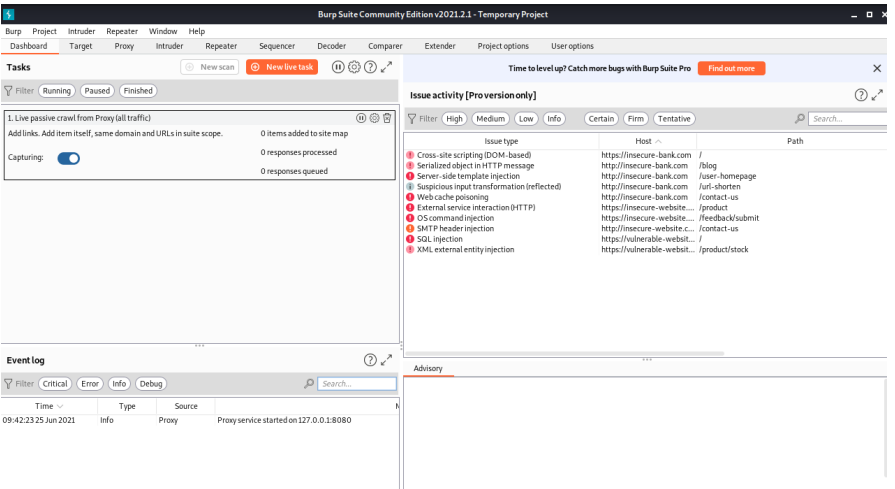This screenshot has width=895, height=489.
Task: Click the New live task button
Action: tap(282, 67)
